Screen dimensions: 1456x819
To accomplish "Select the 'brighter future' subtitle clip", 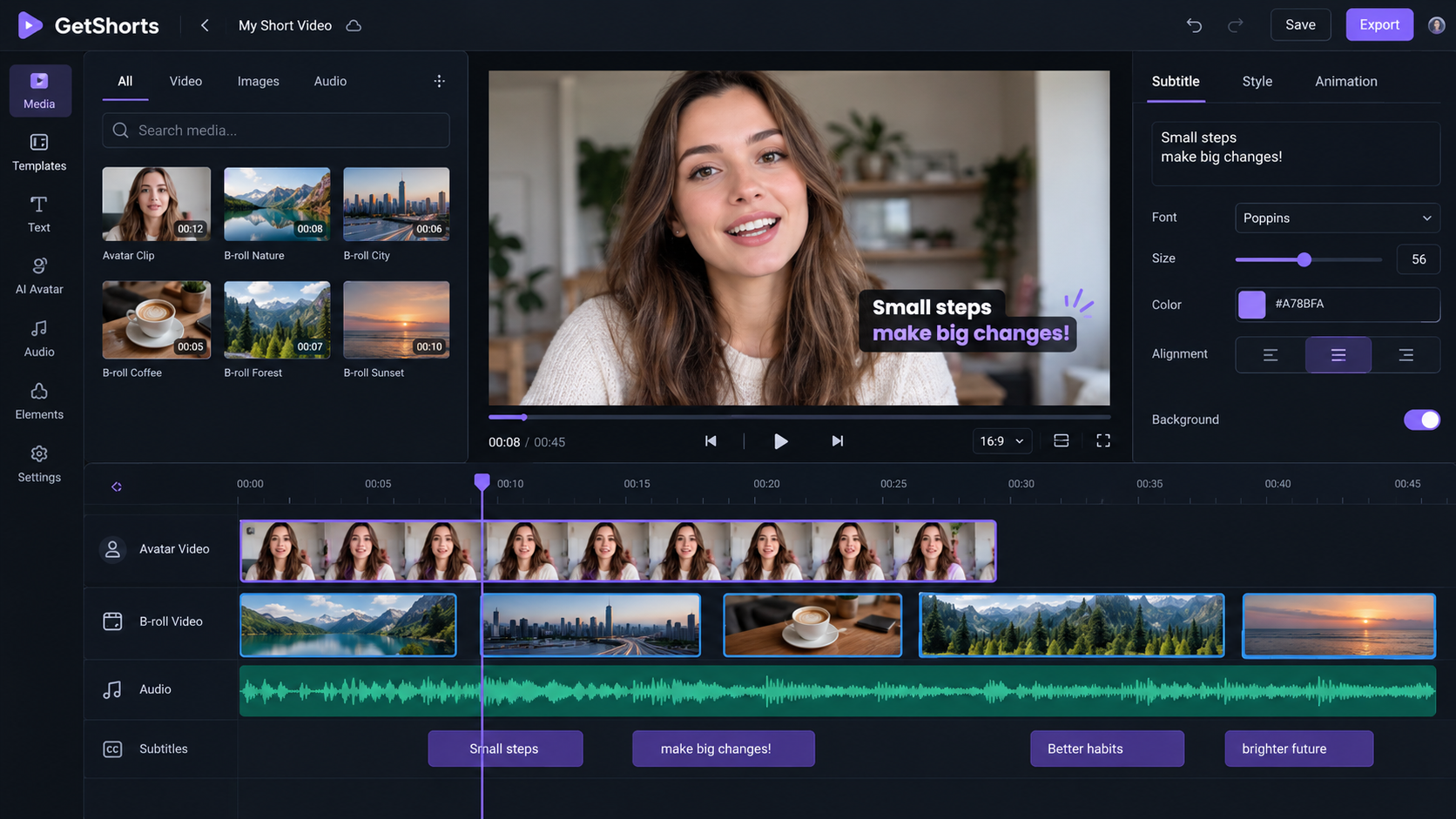I will click(1298, 749).
